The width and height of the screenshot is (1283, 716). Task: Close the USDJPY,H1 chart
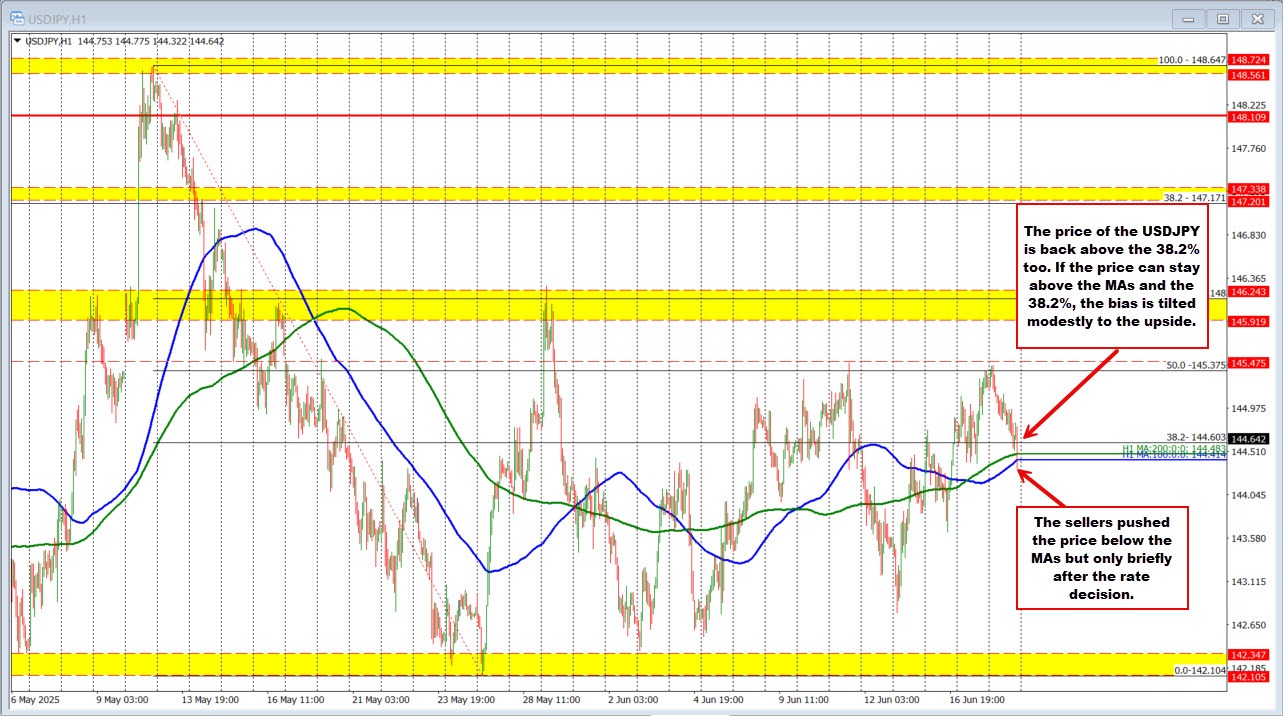[1257, 18]
